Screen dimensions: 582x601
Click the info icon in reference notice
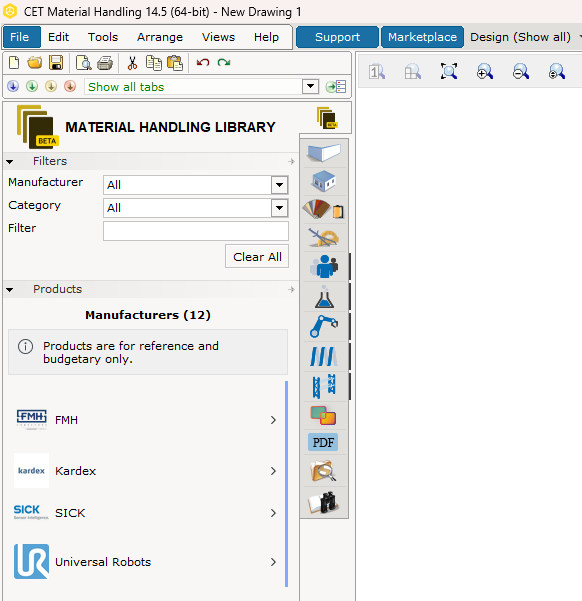(25, 346)
